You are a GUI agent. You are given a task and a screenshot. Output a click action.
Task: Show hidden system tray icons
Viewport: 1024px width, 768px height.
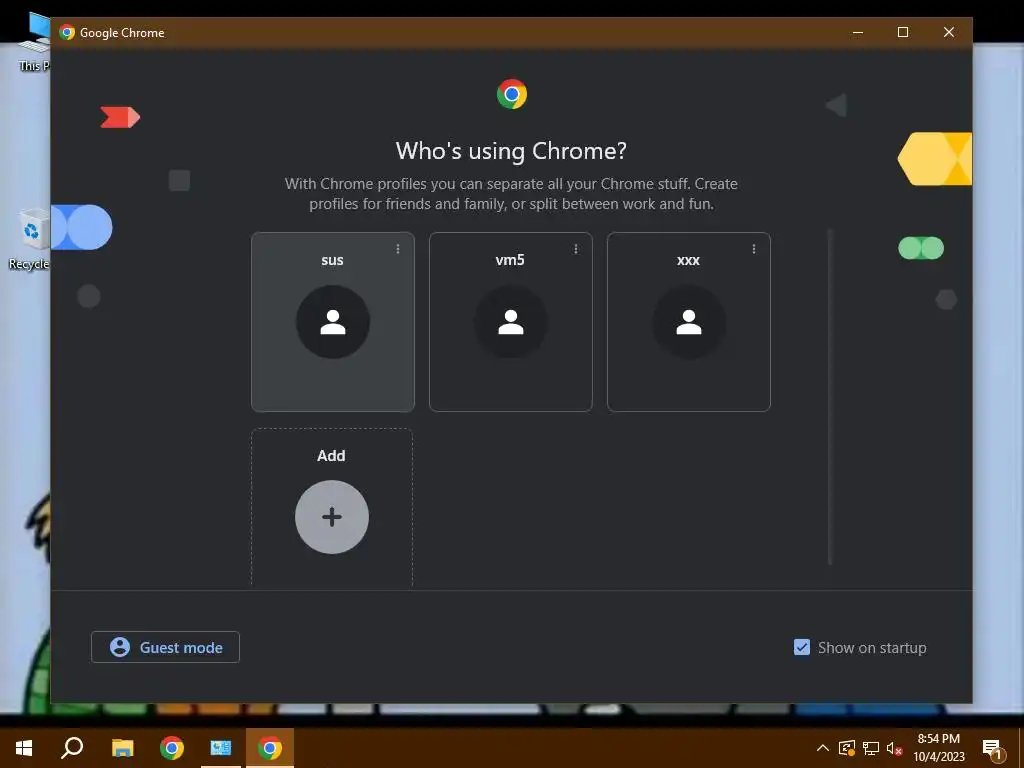click(x=823, y=748)
